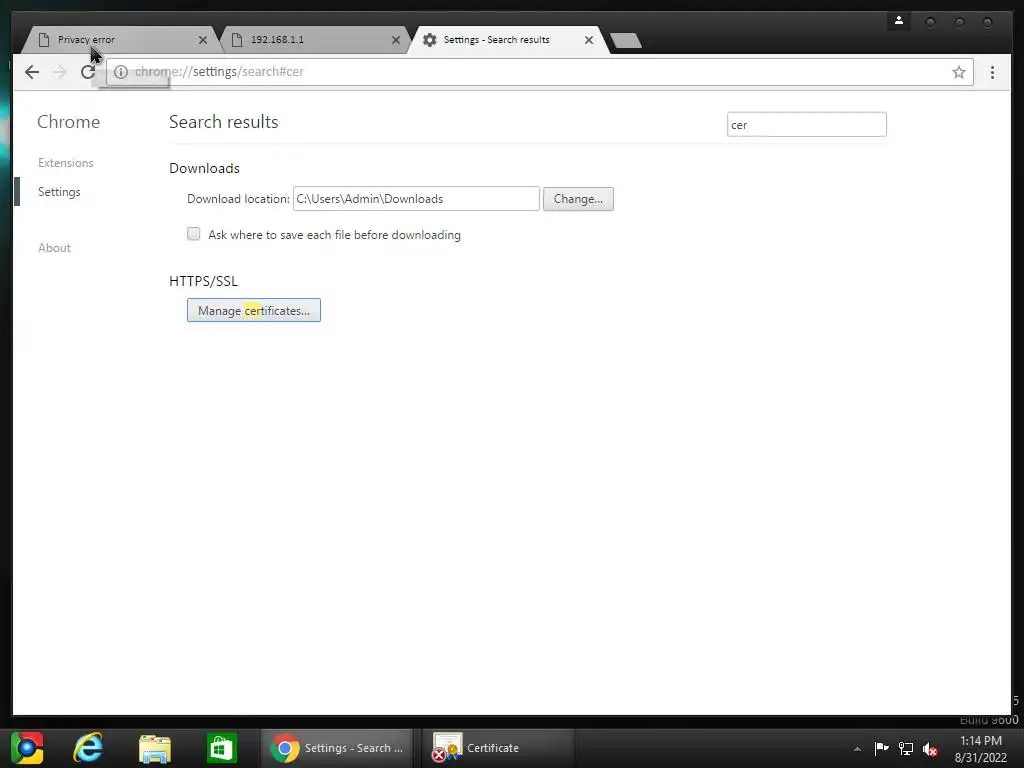This screenshot has height=768, width=1024.
Task: Open About in the sidebar
Action: tap(54, 248)
